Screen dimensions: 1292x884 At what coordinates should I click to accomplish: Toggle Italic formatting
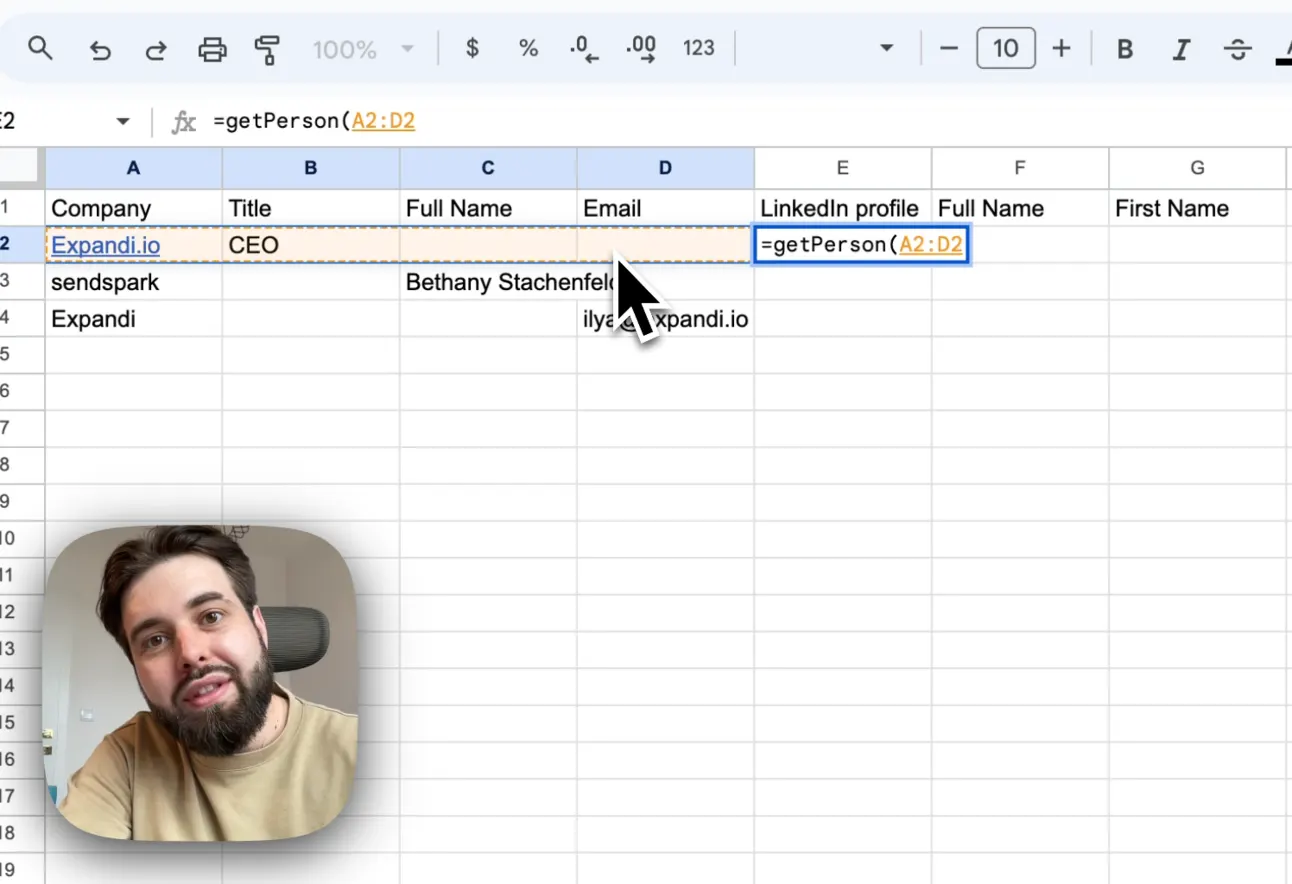pos(1181,49)
